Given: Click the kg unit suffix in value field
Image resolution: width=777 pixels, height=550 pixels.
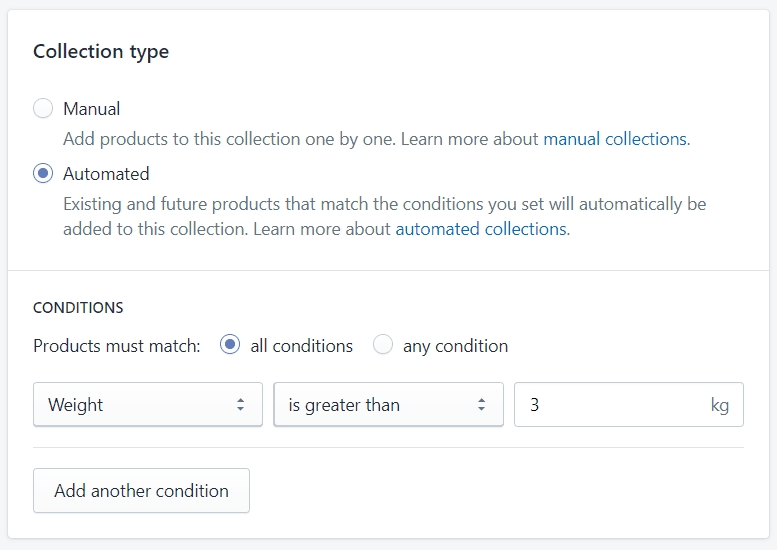Looking at the screenshot, I should click(x=720, y=405).
